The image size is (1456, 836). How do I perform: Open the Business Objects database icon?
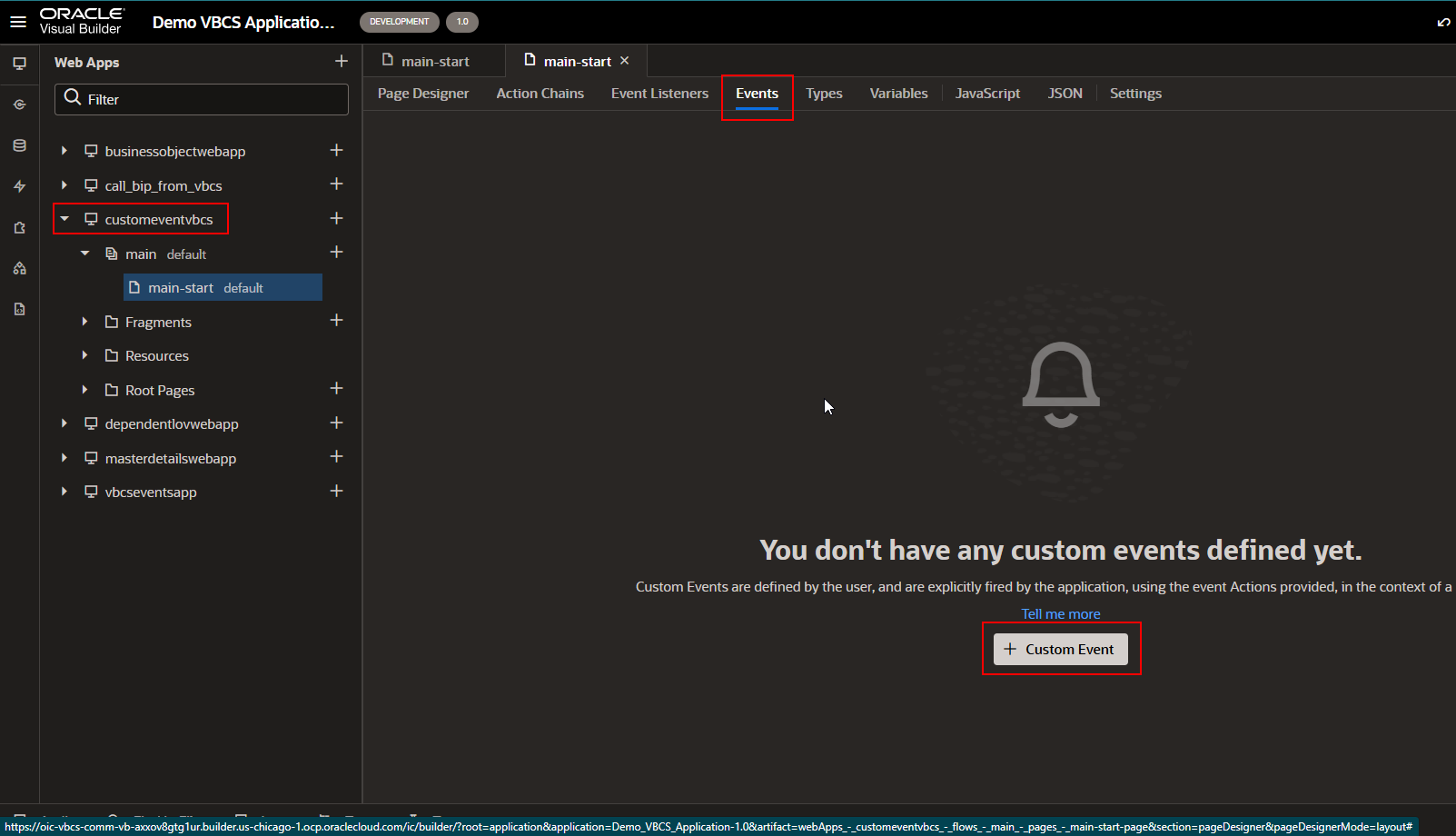[19, 145]
